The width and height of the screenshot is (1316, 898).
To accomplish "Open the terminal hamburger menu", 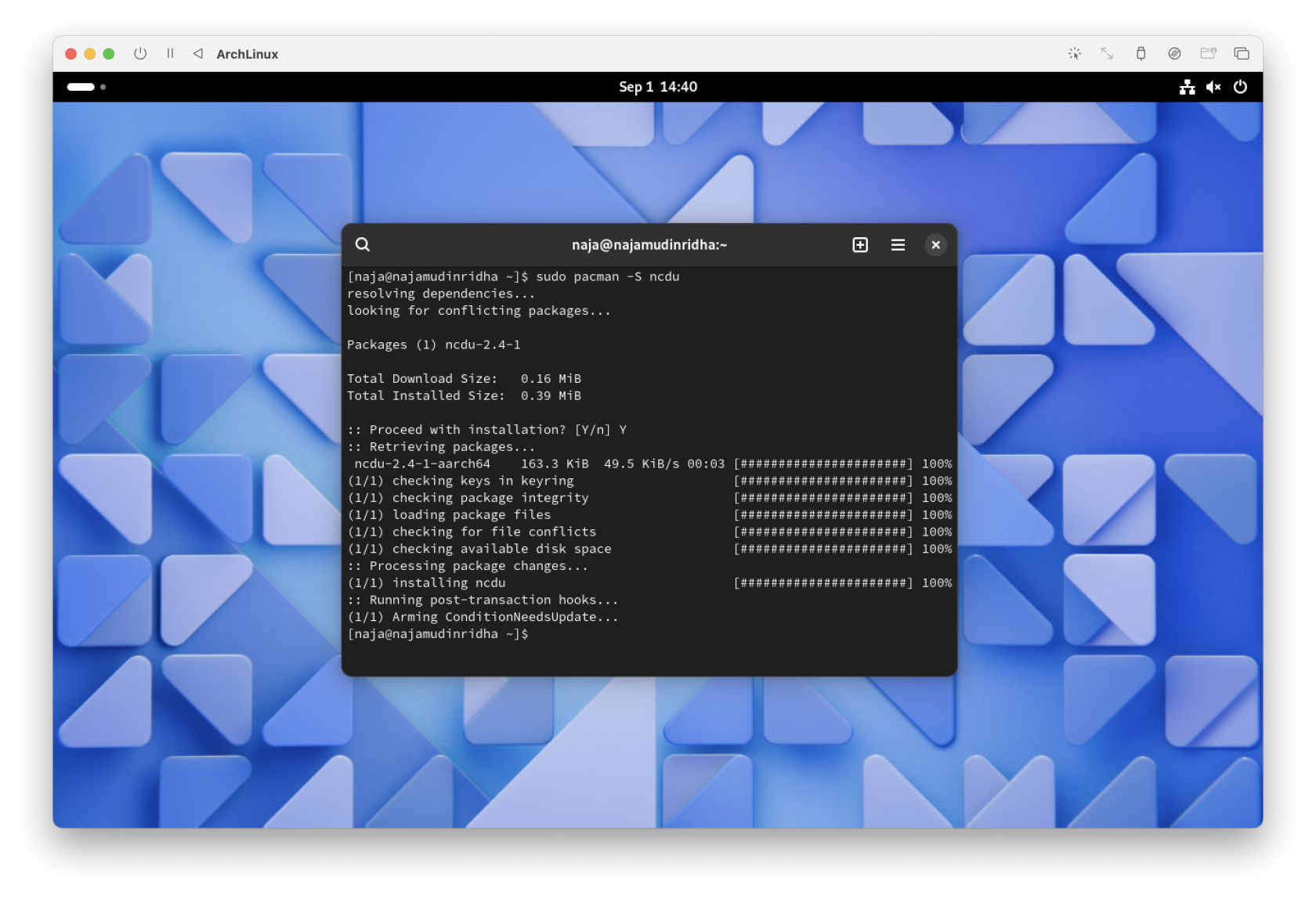I will click(x=898, y=245).
